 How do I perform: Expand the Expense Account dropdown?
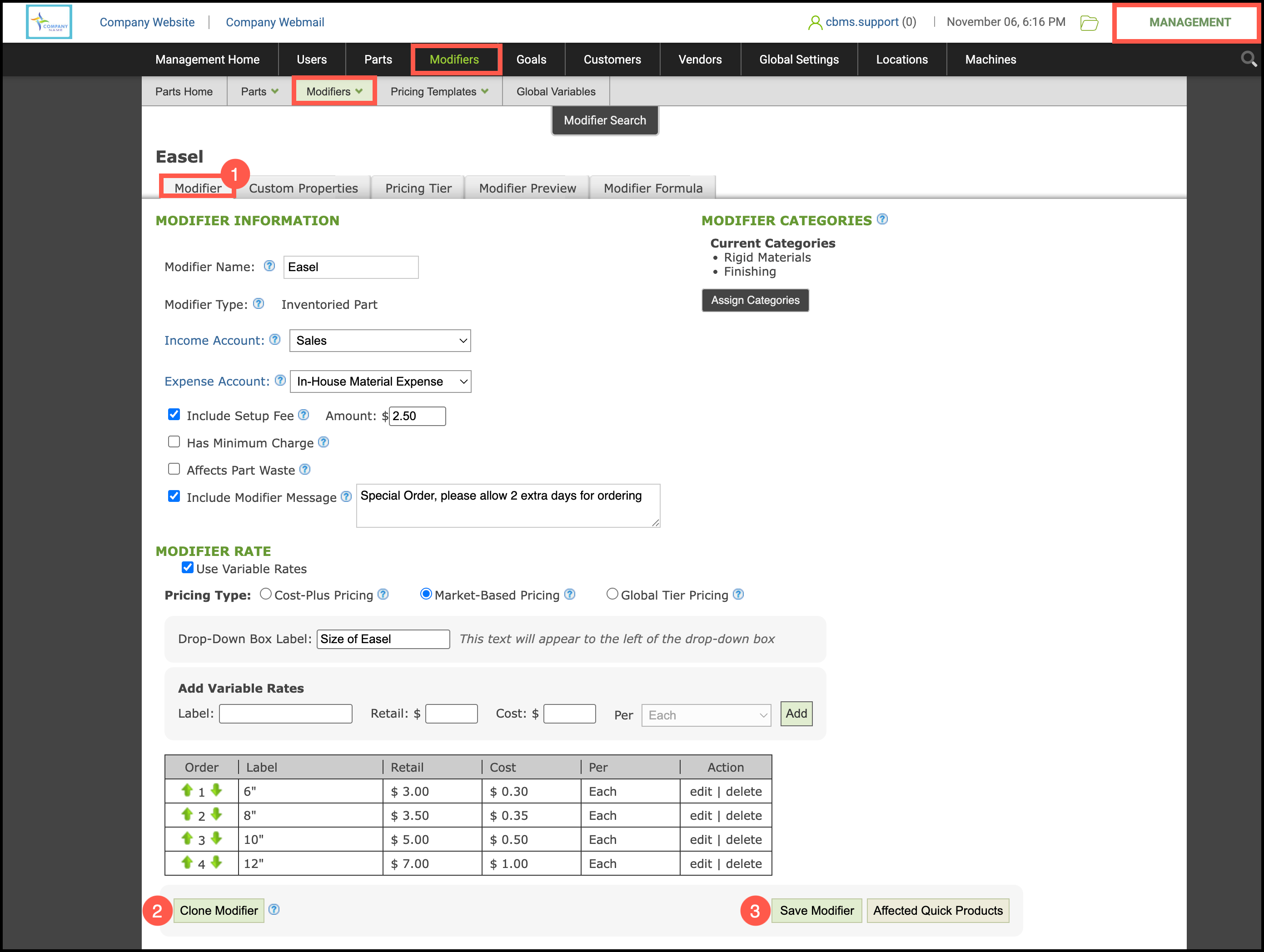pyautogui.click(x=381, y=382)
